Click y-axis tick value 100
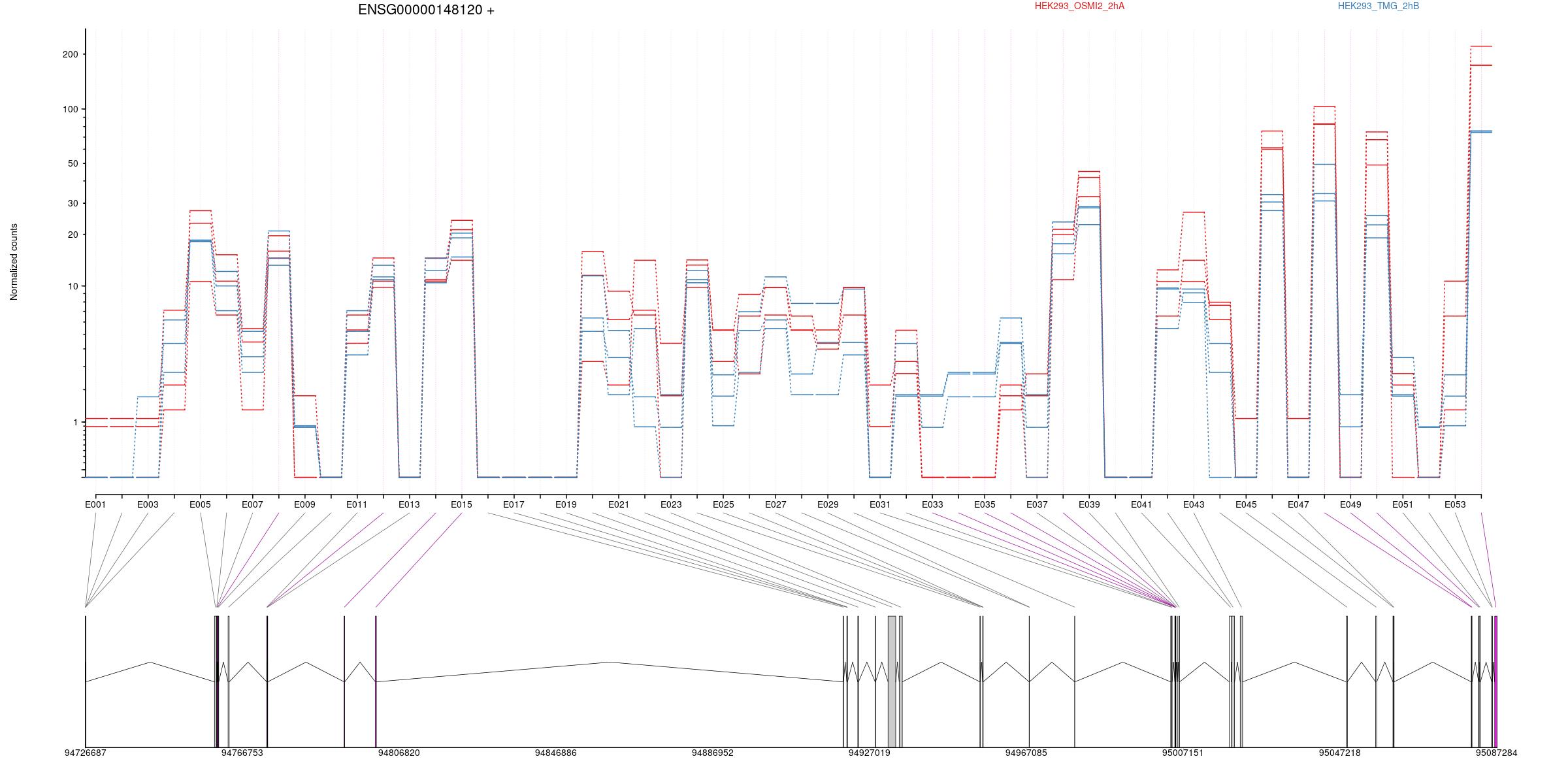 point(70,109)
